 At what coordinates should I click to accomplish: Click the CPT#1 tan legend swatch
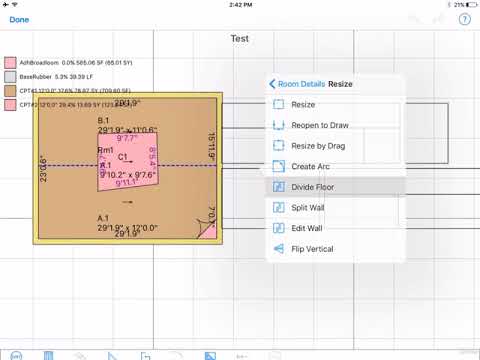10,91
